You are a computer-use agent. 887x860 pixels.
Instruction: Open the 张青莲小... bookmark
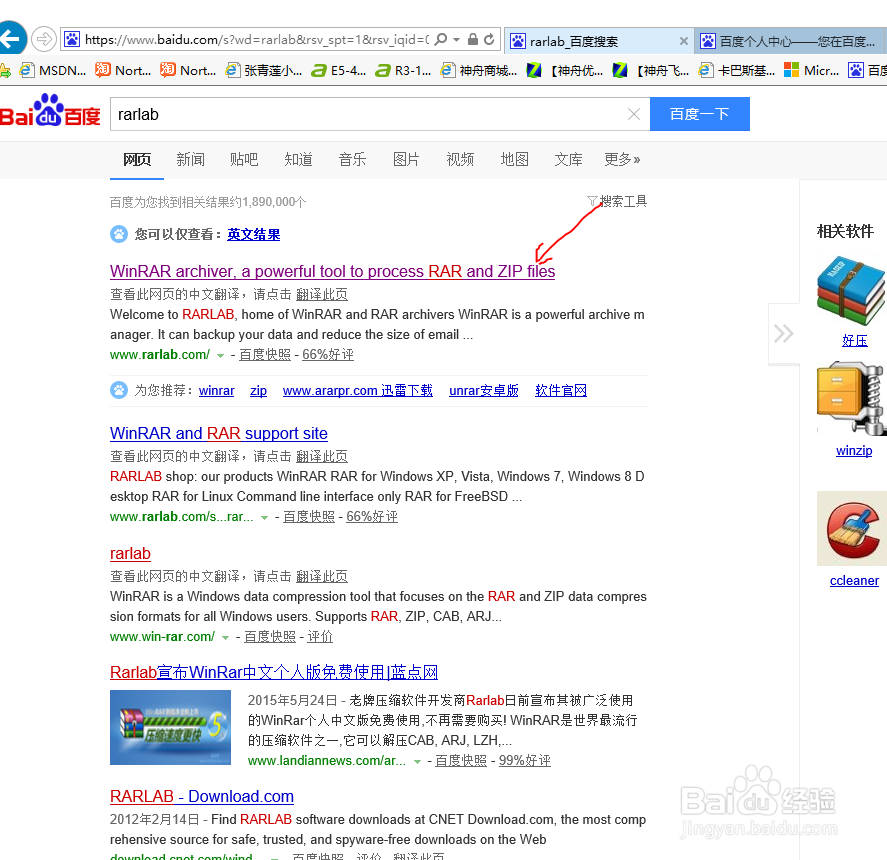pyautogui.click(x=264, y=70)
